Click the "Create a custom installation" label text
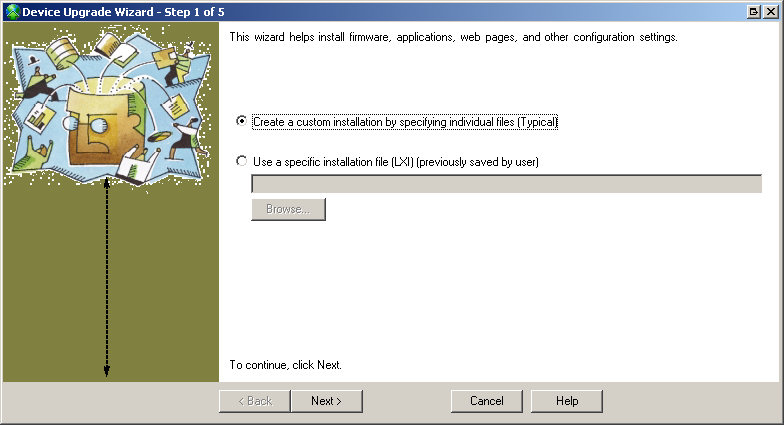 [405, 122]
